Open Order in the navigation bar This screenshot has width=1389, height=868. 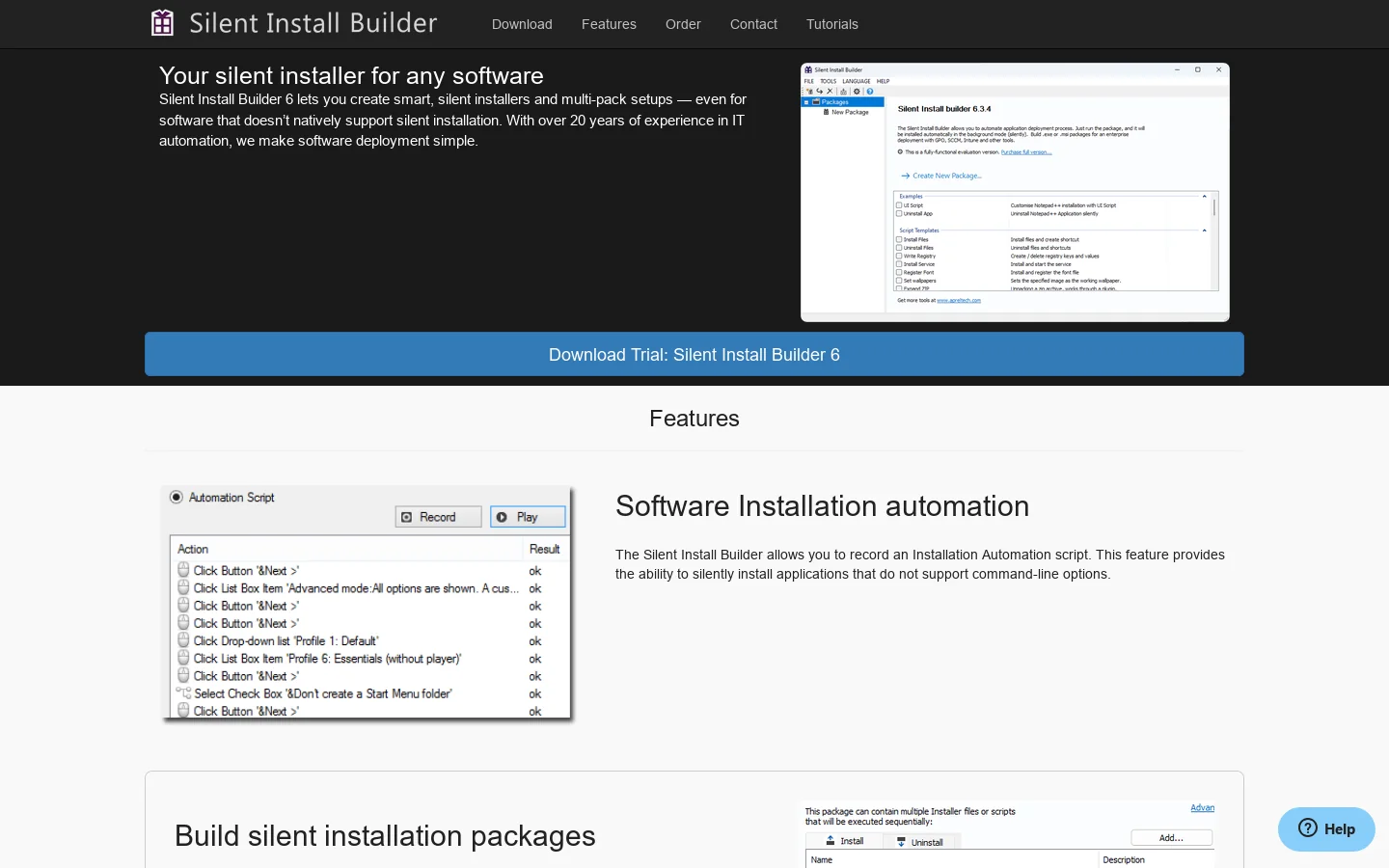[683, 24]
